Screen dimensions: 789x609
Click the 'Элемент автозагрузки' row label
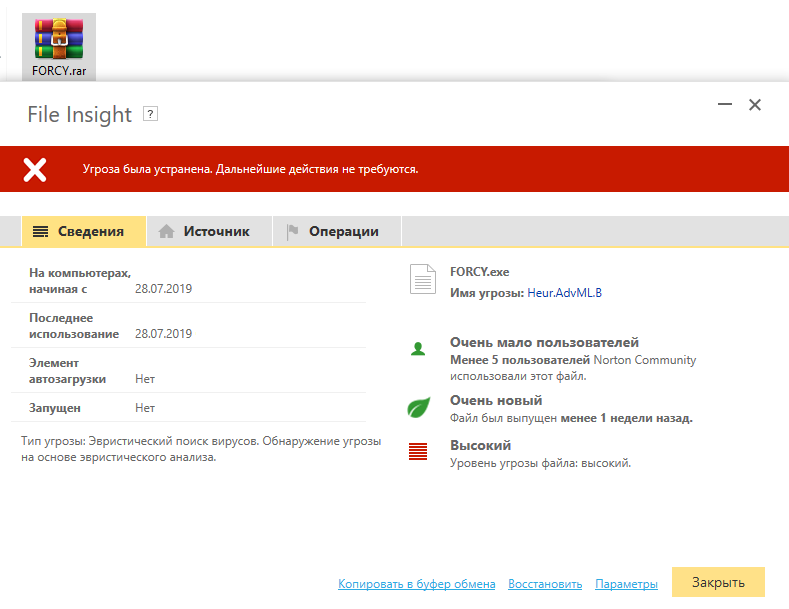[67, 371]
